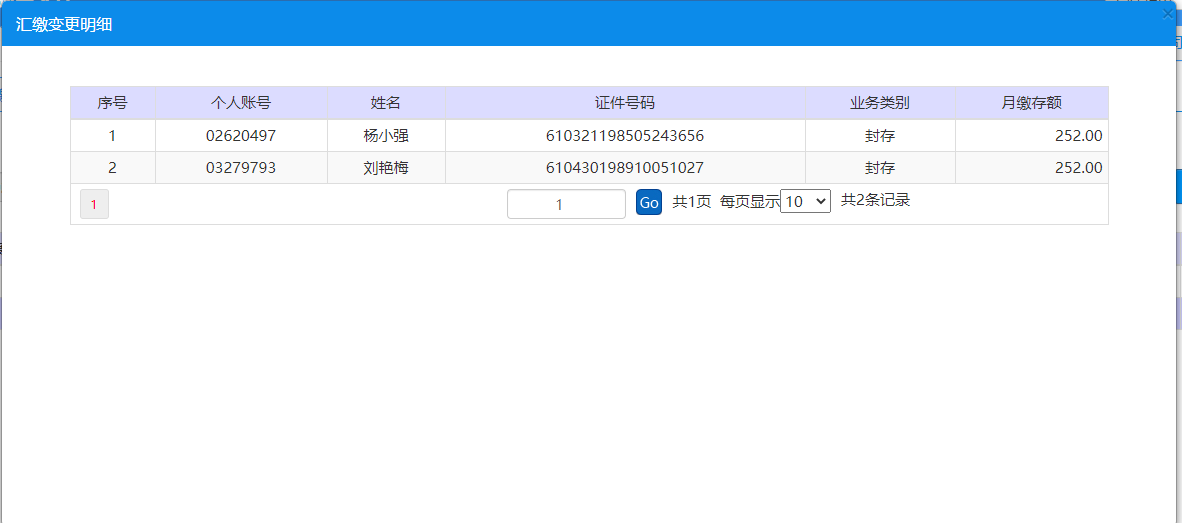Click the 姓名 column header
This screenshot has height=523, width=1182.
point(386,103)
